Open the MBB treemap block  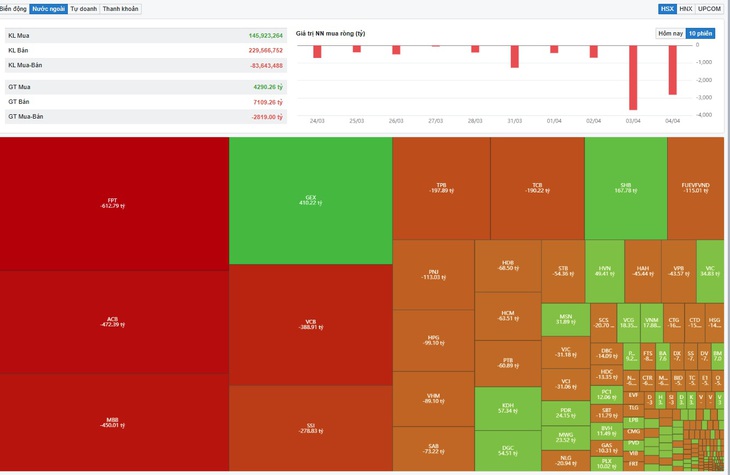[114, 422]
